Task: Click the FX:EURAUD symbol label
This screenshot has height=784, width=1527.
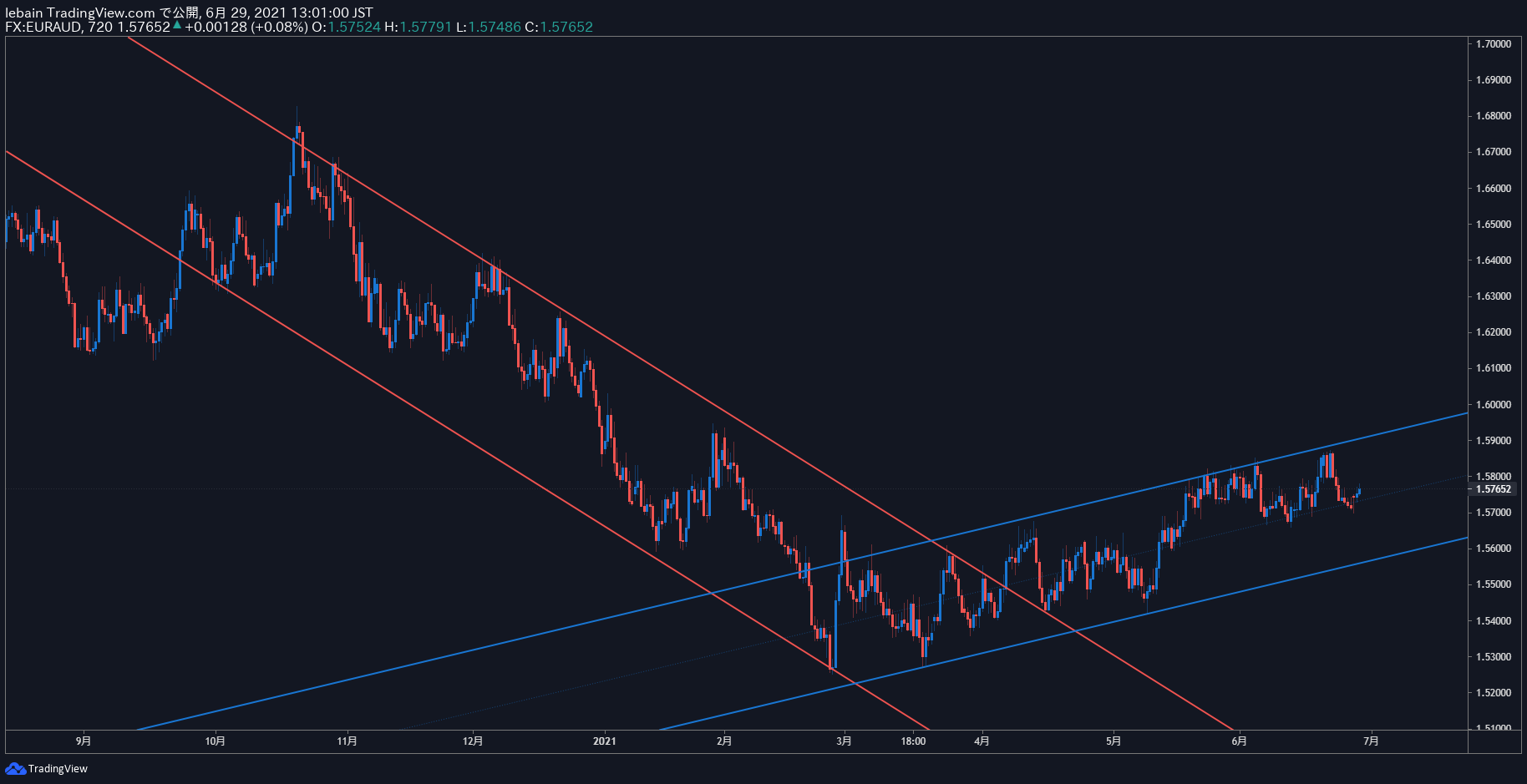Action: (43, 27)
